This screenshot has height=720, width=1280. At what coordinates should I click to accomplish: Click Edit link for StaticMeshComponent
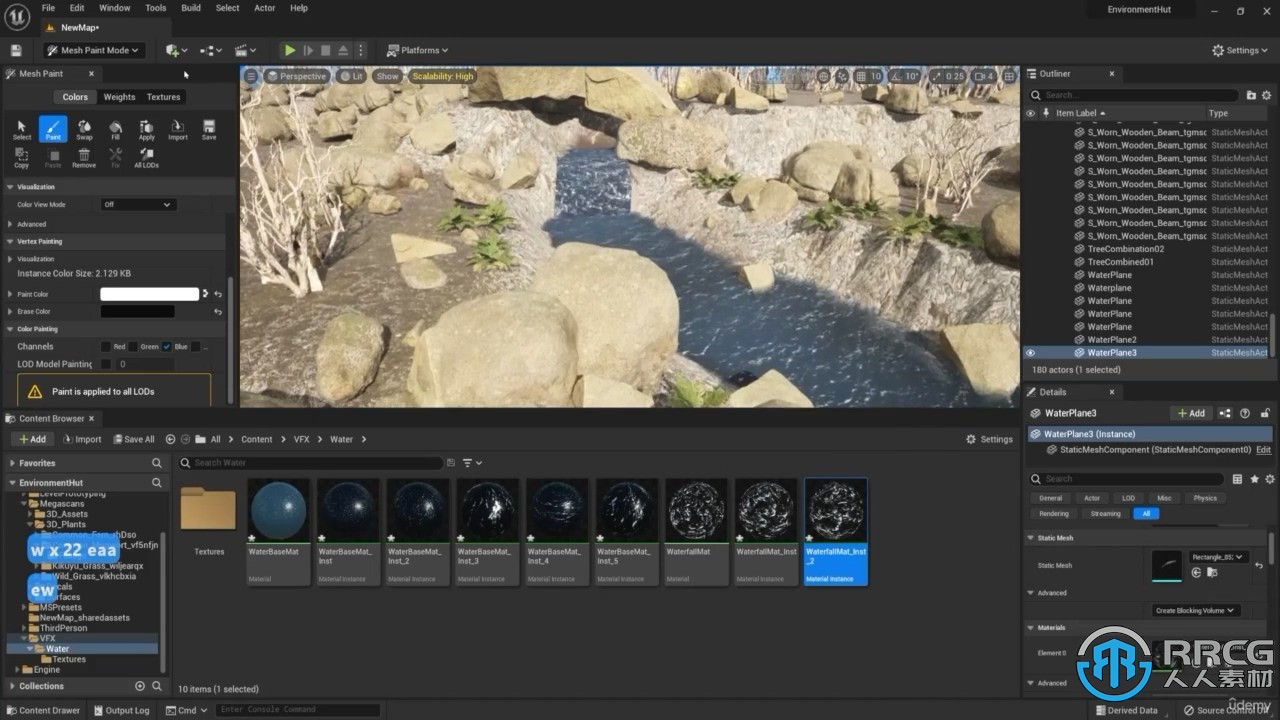click(x=1263, y=450)
